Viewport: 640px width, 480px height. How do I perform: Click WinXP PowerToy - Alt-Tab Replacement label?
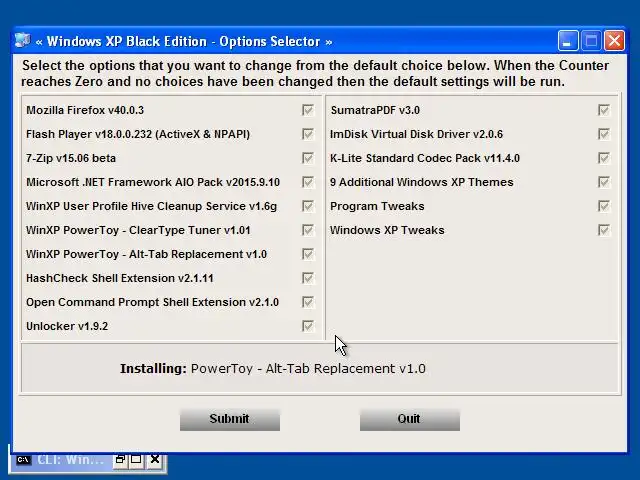click(147, 254)
